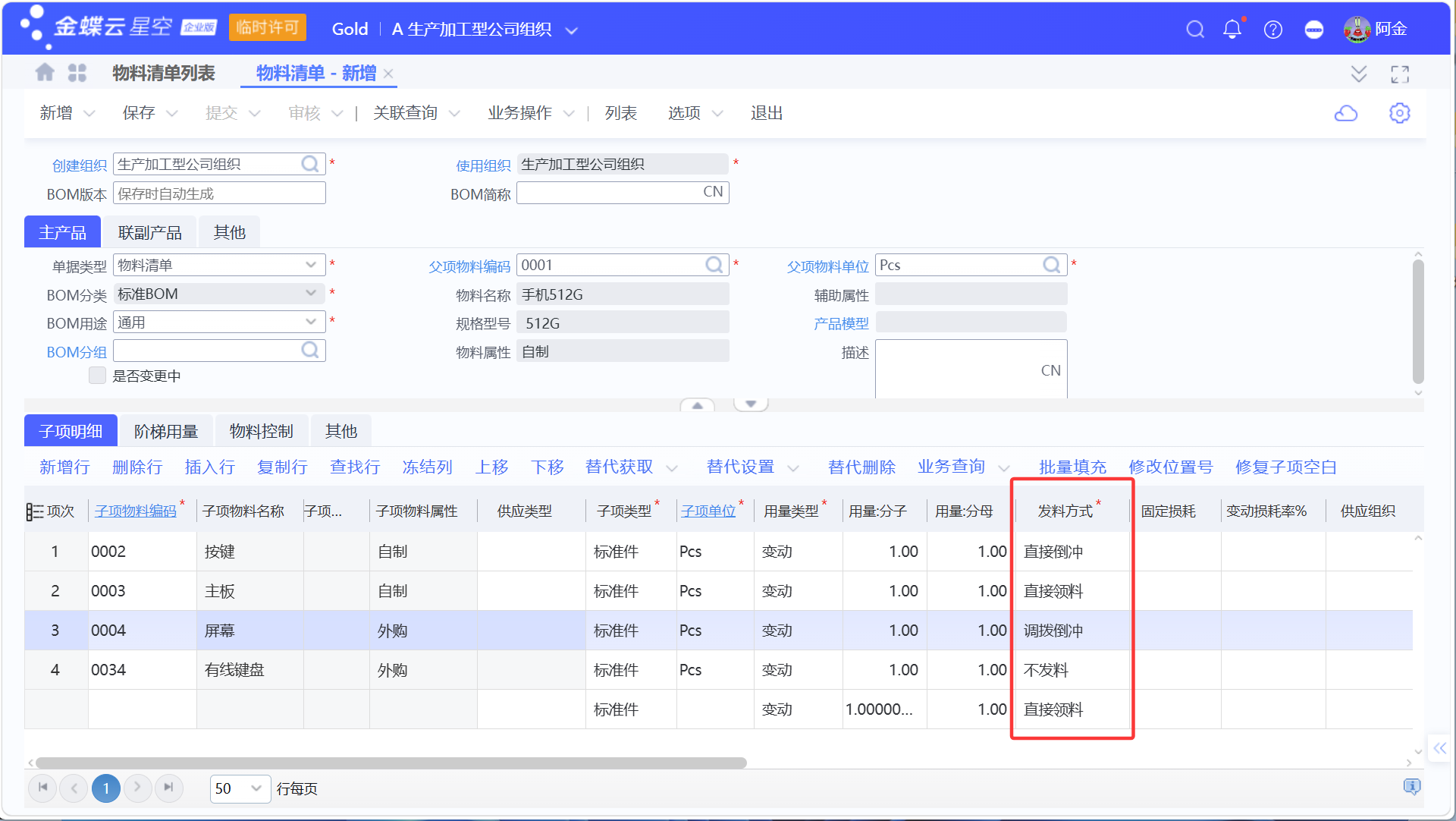
Task: Switch to upper 其他 tab
Action: click(x=229, y=232)
